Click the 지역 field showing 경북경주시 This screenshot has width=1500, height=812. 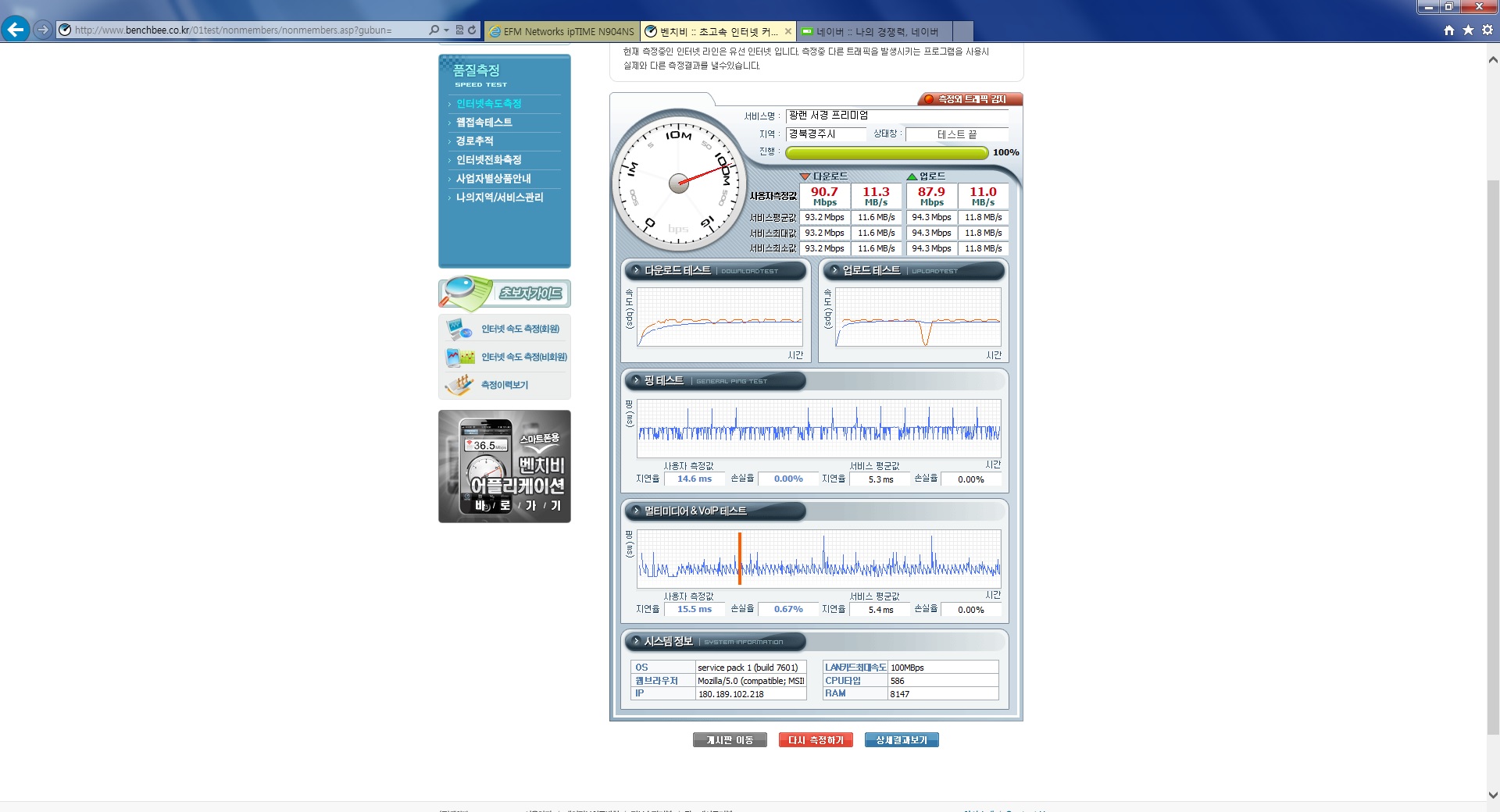(x=825, y=134)
